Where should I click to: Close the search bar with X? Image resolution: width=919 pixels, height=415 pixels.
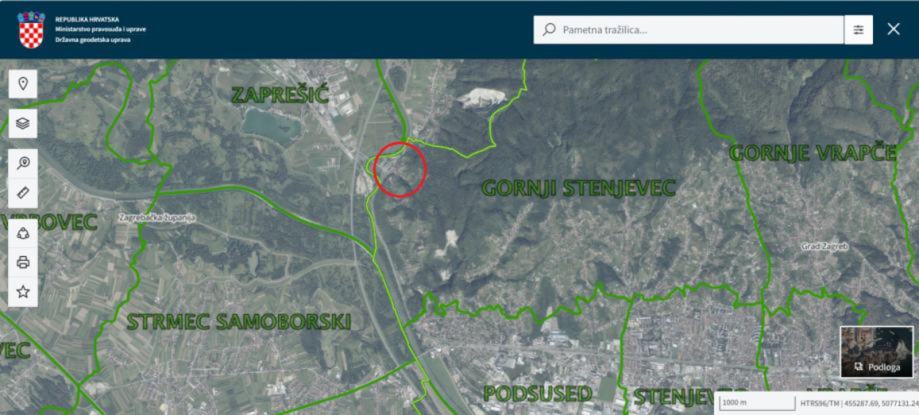pyautogui.click(x=893, y=29)
